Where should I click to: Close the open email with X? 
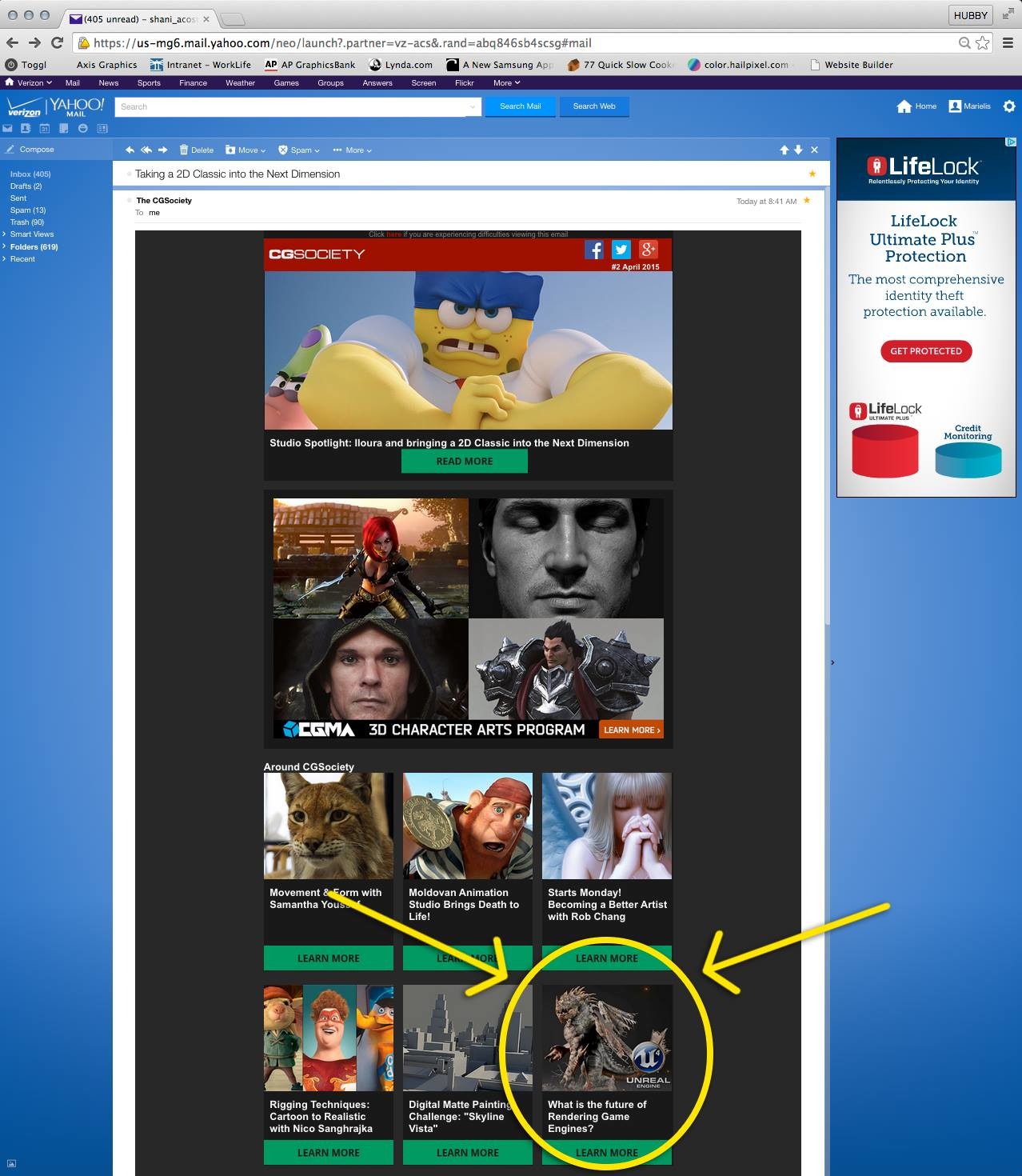point(814,150)
